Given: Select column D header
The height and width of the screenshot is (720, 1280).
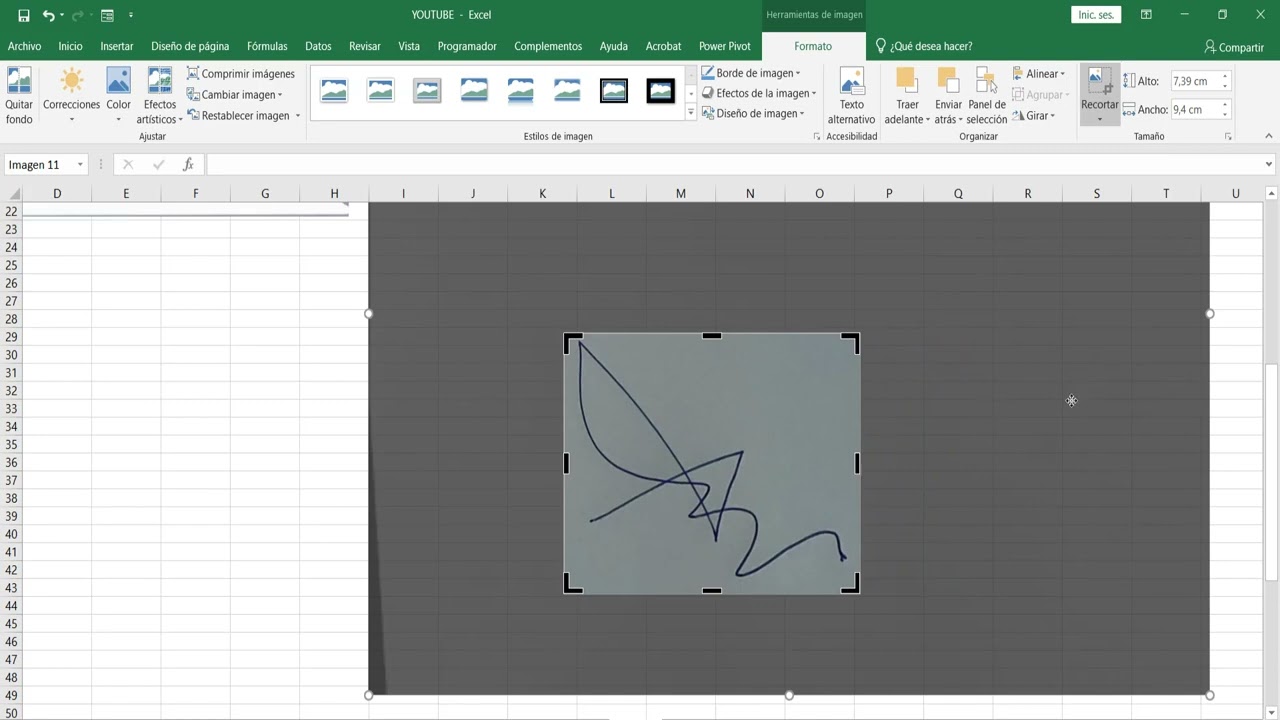Looking at the screenshot, I should click(57, 193).
